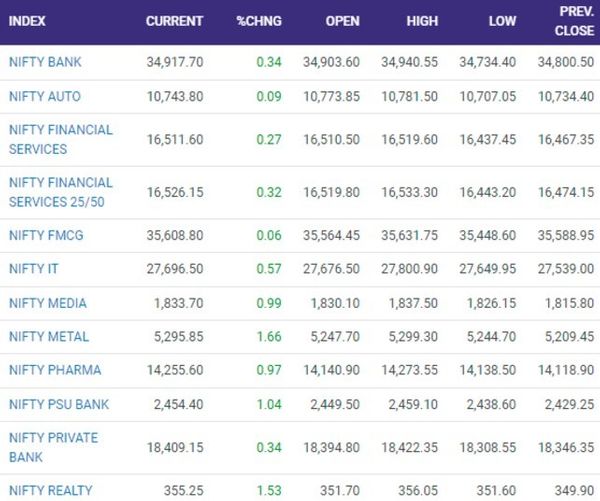
Task: Select NIFTY REALTY prev close 349.90
Action: pyautogui.click(x=575, y=490)
